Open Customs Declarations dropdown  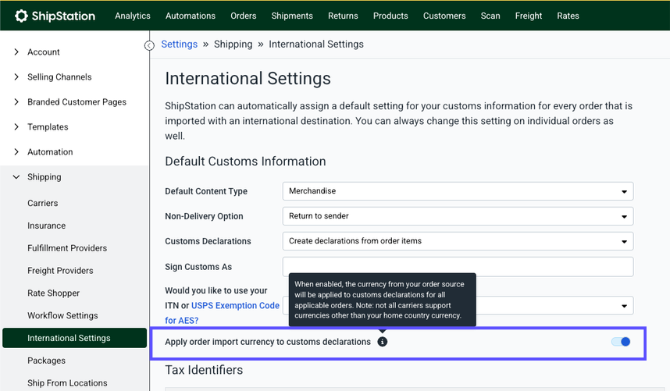point(458,241)
